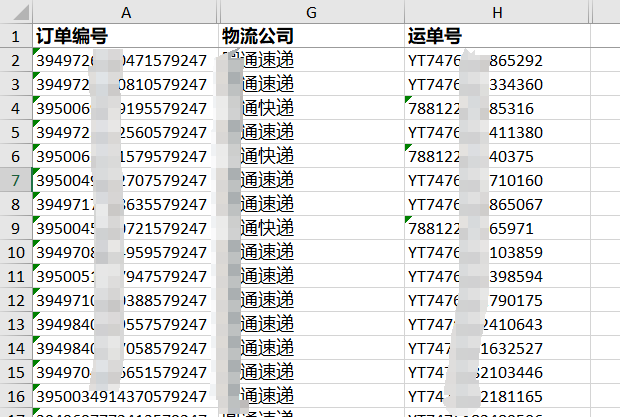Select waybill cell ending 40375
620x417 pixels.
[497, 157]
